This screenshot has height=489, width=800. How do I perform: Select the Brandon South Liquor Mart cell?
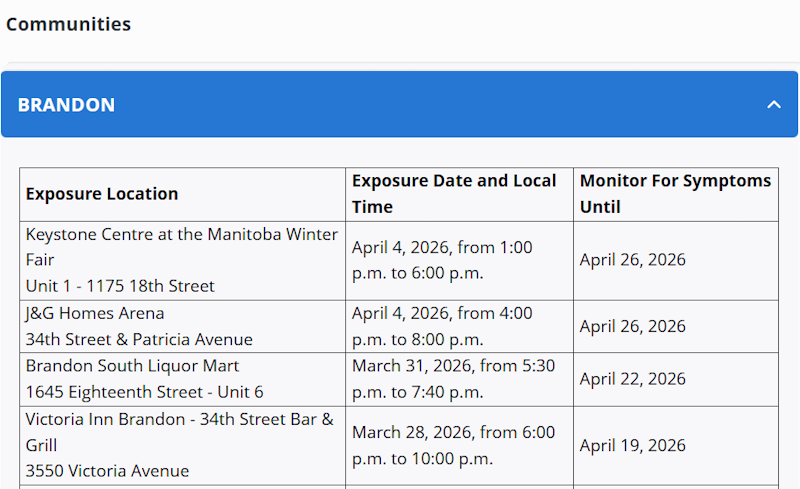[x=183, y=379]
